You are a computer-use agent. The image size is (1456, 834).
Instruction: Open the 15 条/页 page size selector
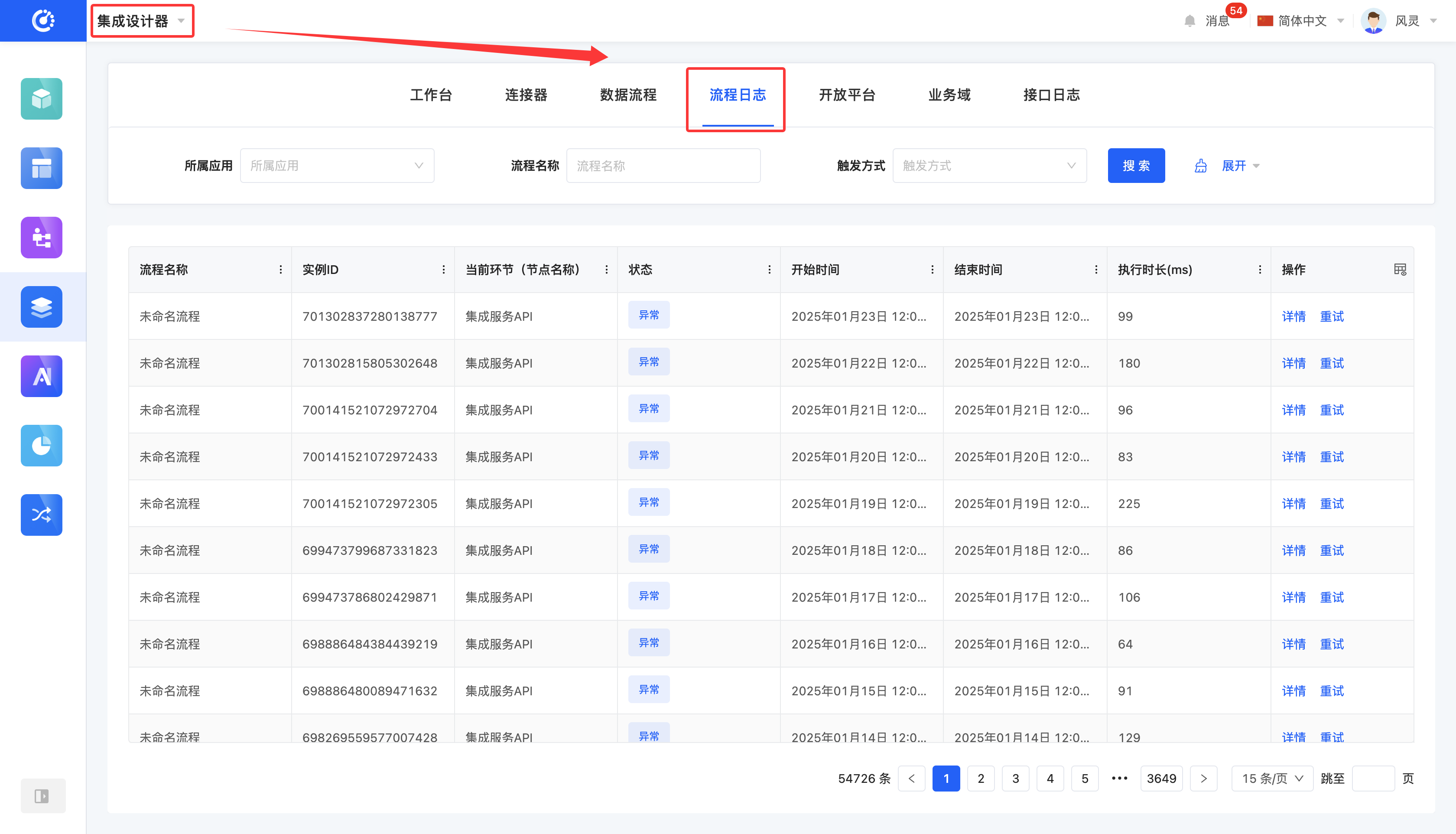pos(1272,779)
